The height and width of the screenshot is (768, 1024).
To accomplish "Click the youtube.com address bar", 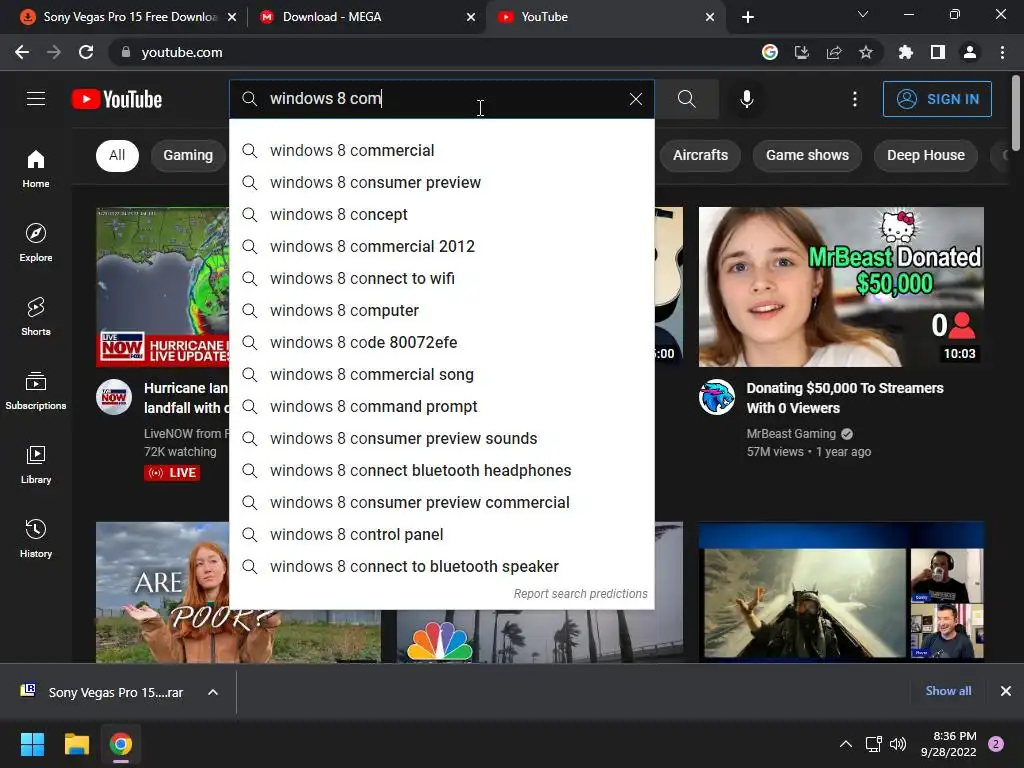I will [431, 52].
